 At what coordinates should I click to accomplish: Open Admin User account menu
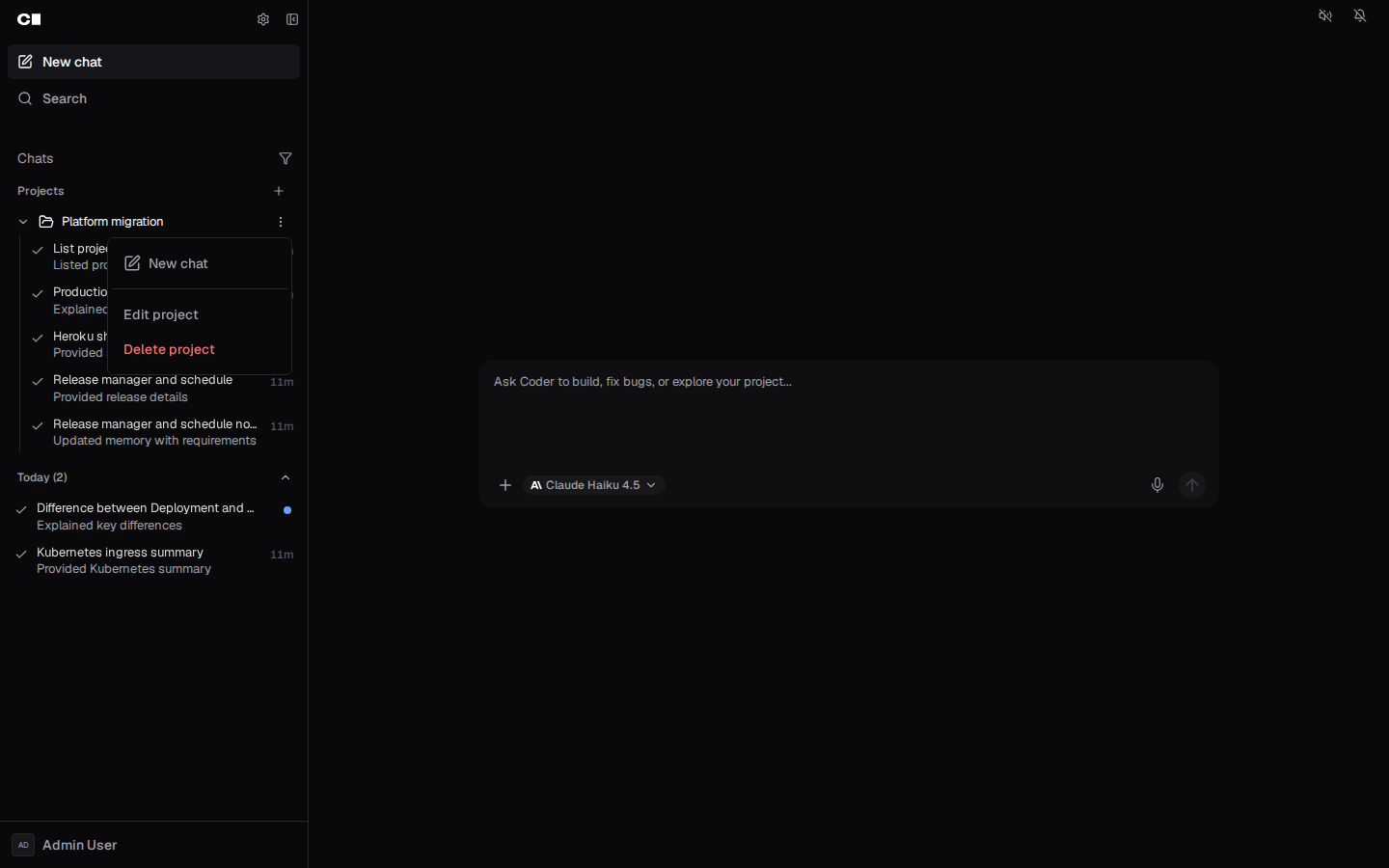coord(153,845)
